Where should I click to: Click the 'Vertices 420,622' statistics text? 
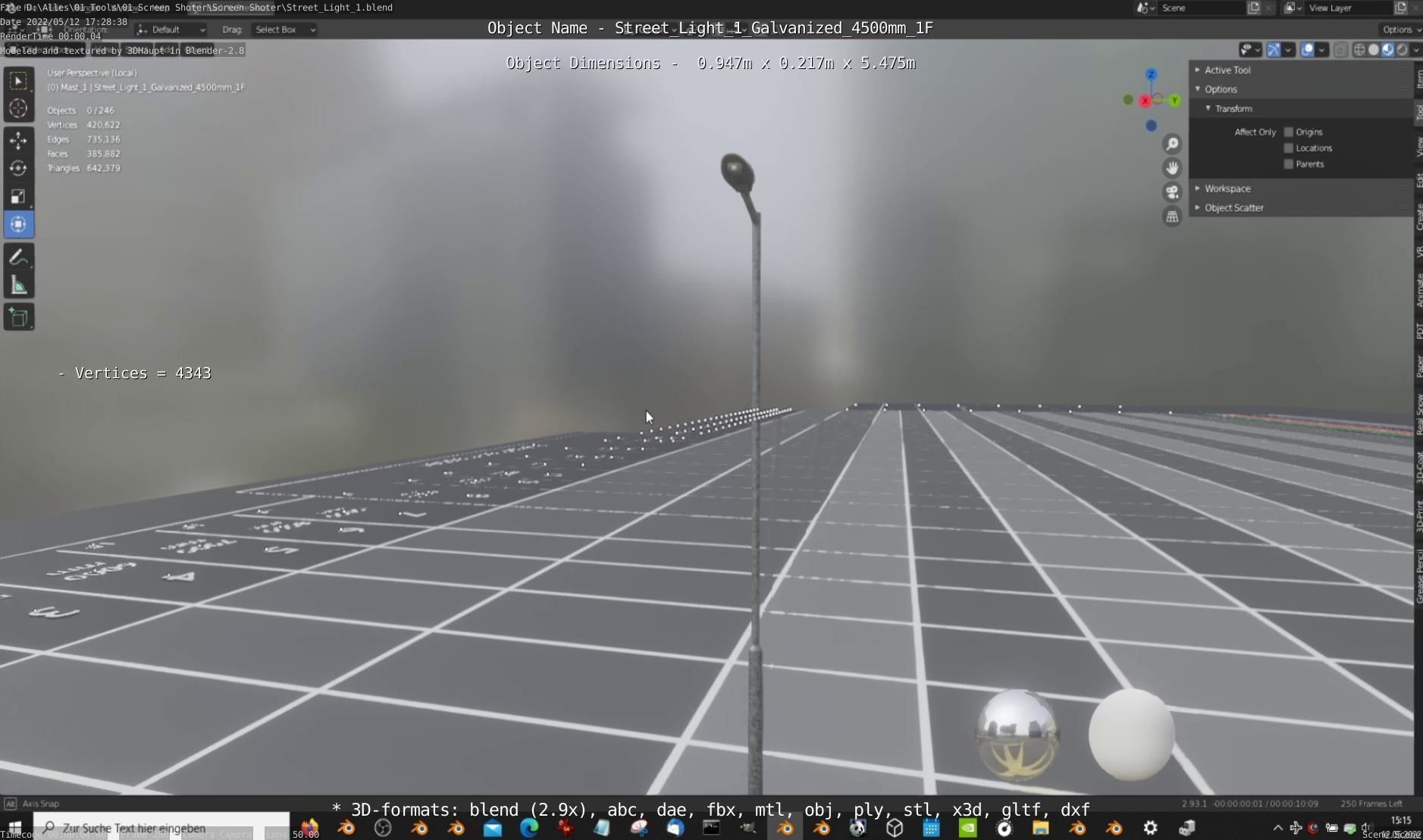[83, 125]
